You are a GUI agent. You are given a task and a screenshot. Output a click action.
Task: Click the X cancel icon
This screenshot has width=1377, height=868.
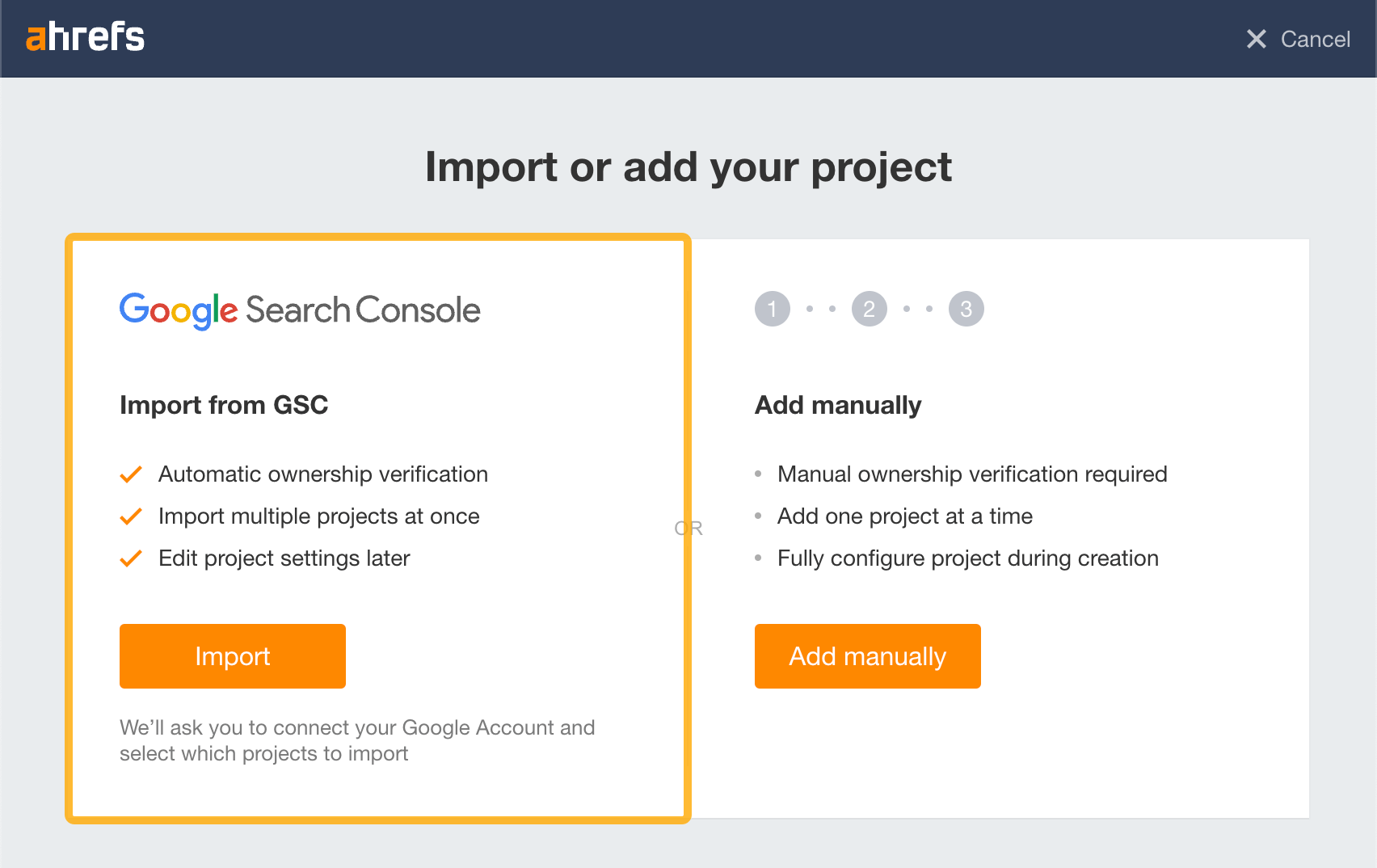coord(1256,39)
